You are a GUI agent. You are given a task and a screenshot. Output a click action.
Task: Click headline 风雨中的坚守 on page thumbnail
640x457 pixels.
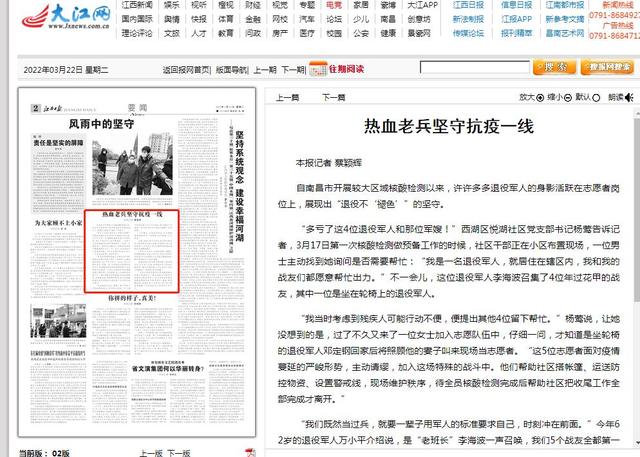pyautogui.click(x=101, y=124)
